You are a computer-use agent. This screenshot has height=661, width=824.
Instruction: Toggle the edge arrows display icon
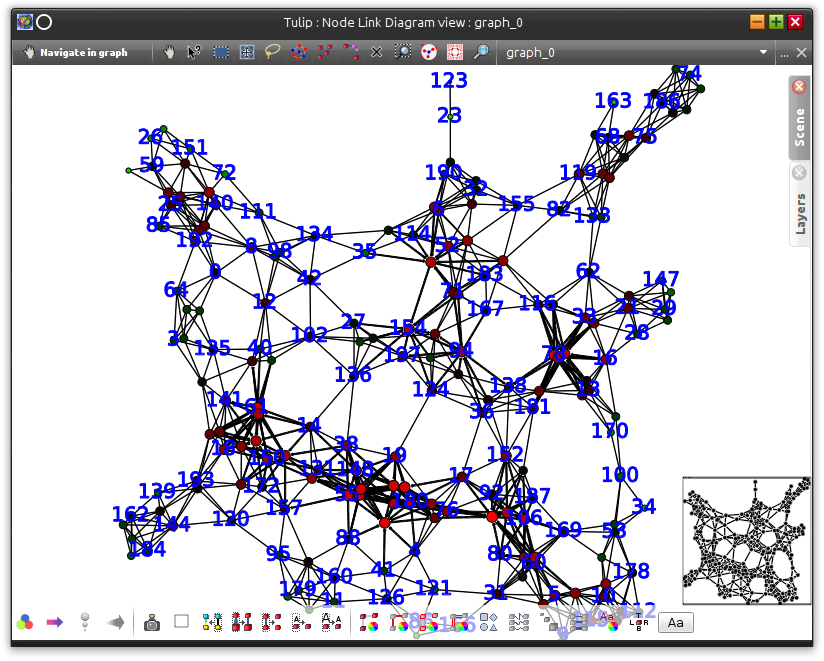(x=116, y=622)
